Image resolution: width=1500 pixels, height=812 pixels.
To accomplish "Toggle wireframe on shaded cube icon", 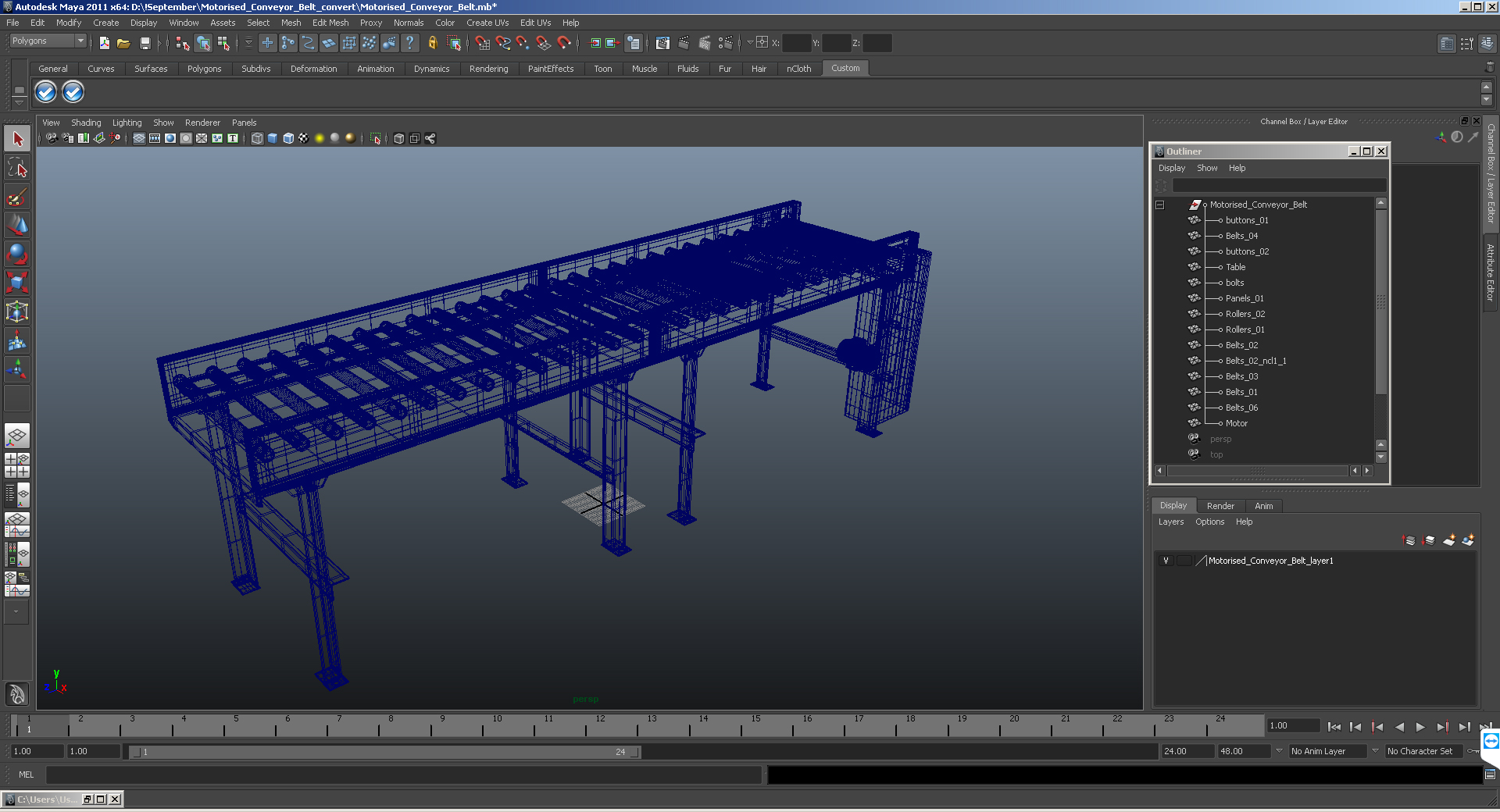I will click(288, 138).
